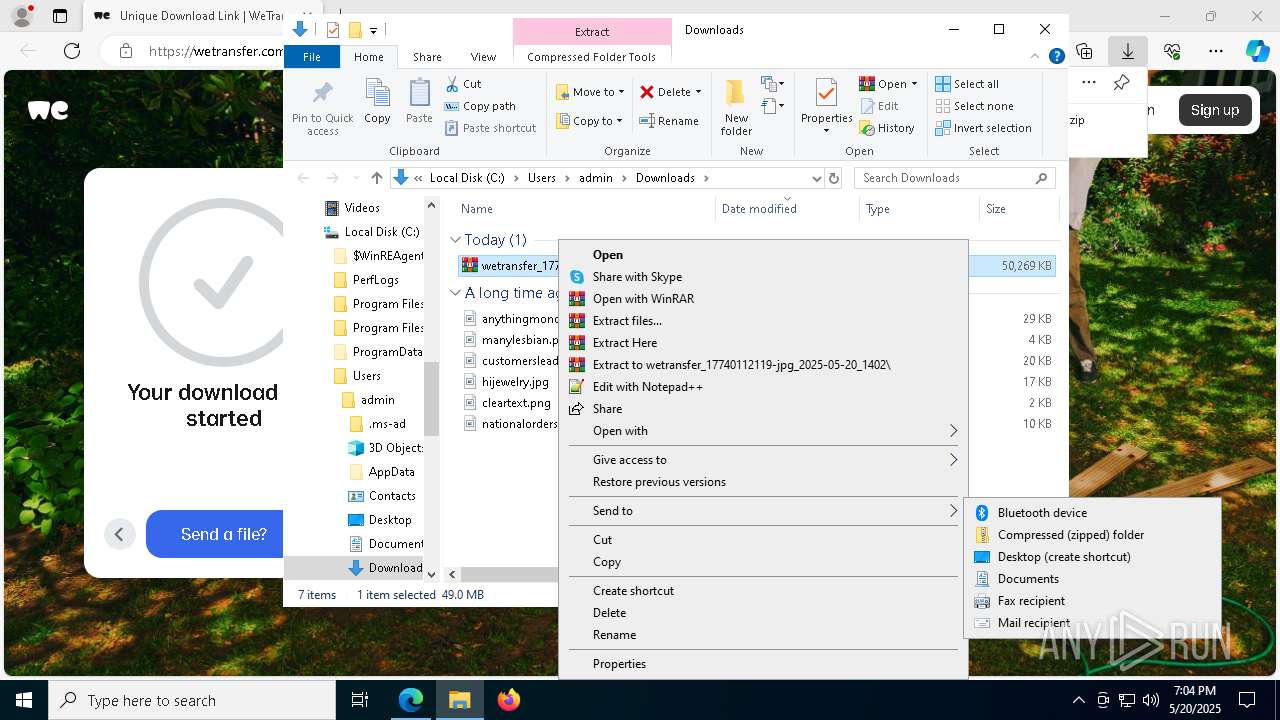Select Desktop (create shortcut) option
This screenshot has width=1280, height=720.
coord(1093,557)
